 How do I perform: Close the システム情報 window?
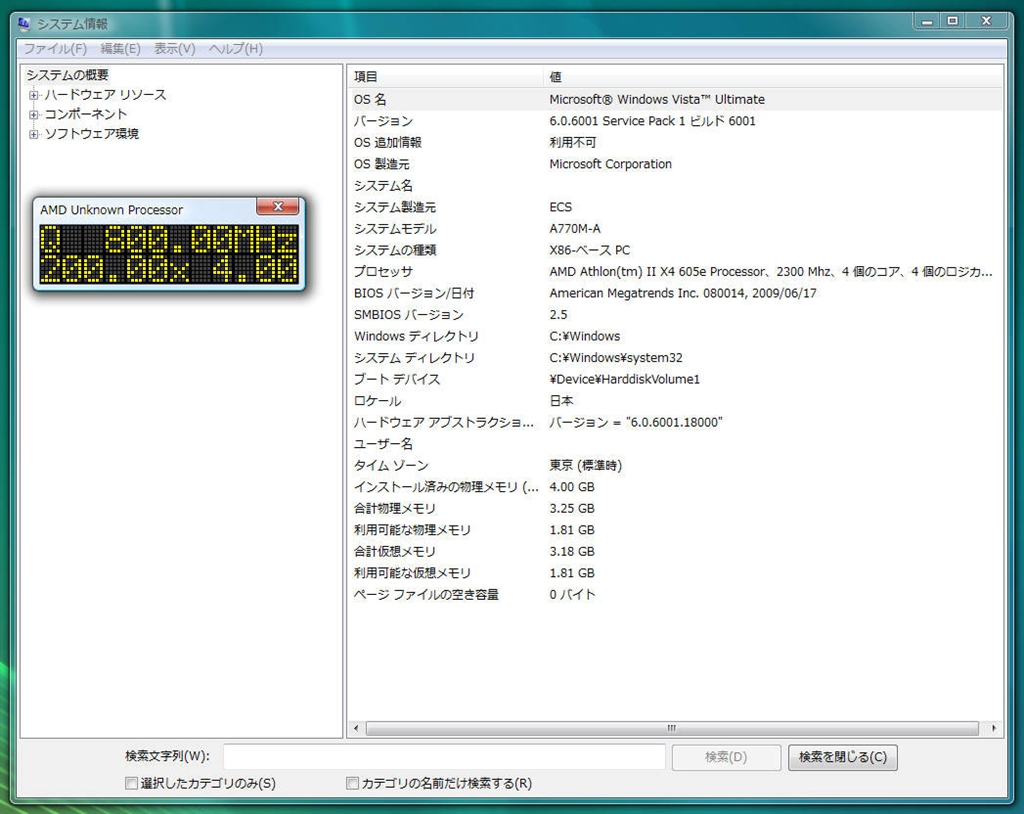click(x=987, y=22)
